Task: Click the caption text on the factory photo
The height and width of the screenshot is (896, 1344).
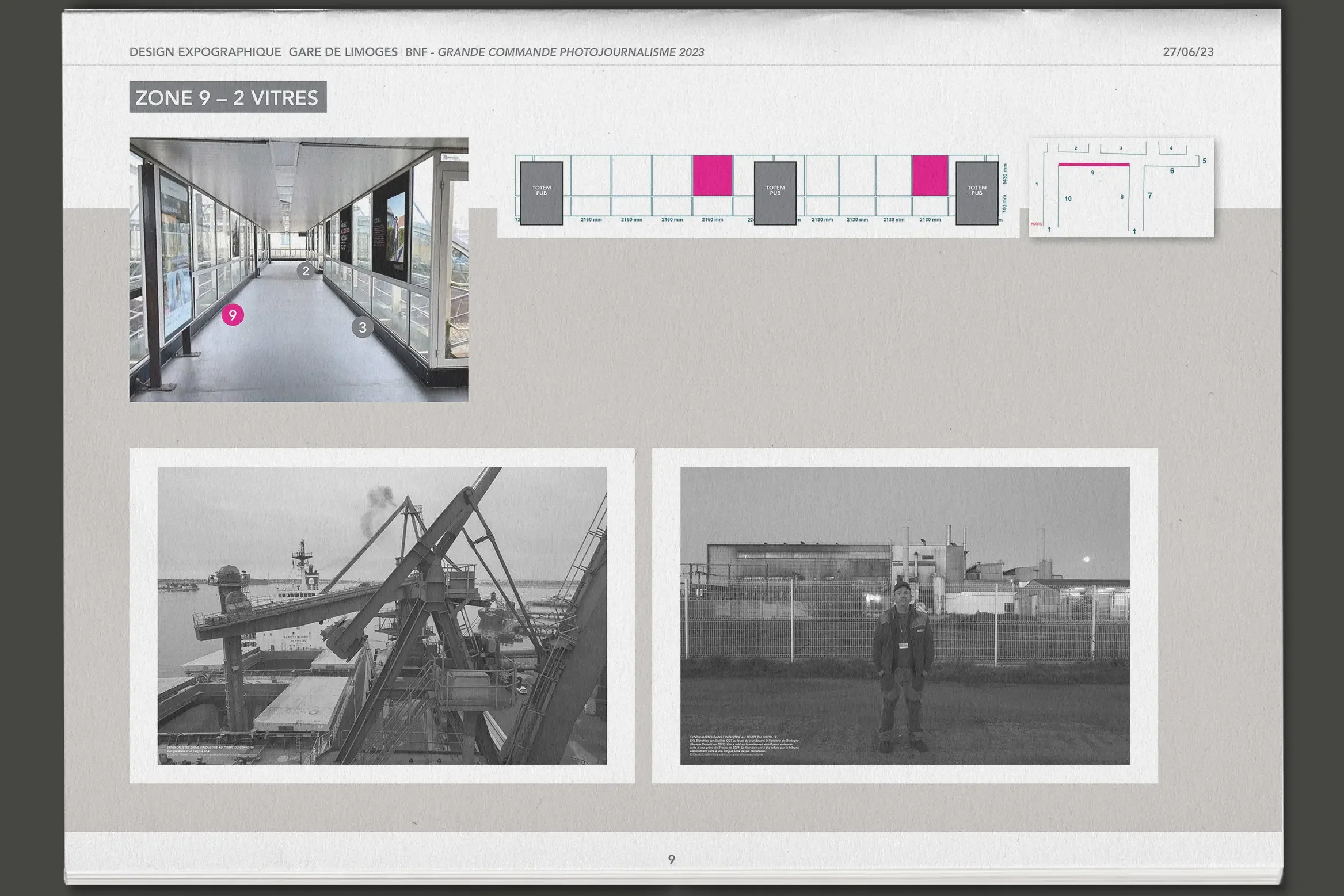Action: click(744, 745)
